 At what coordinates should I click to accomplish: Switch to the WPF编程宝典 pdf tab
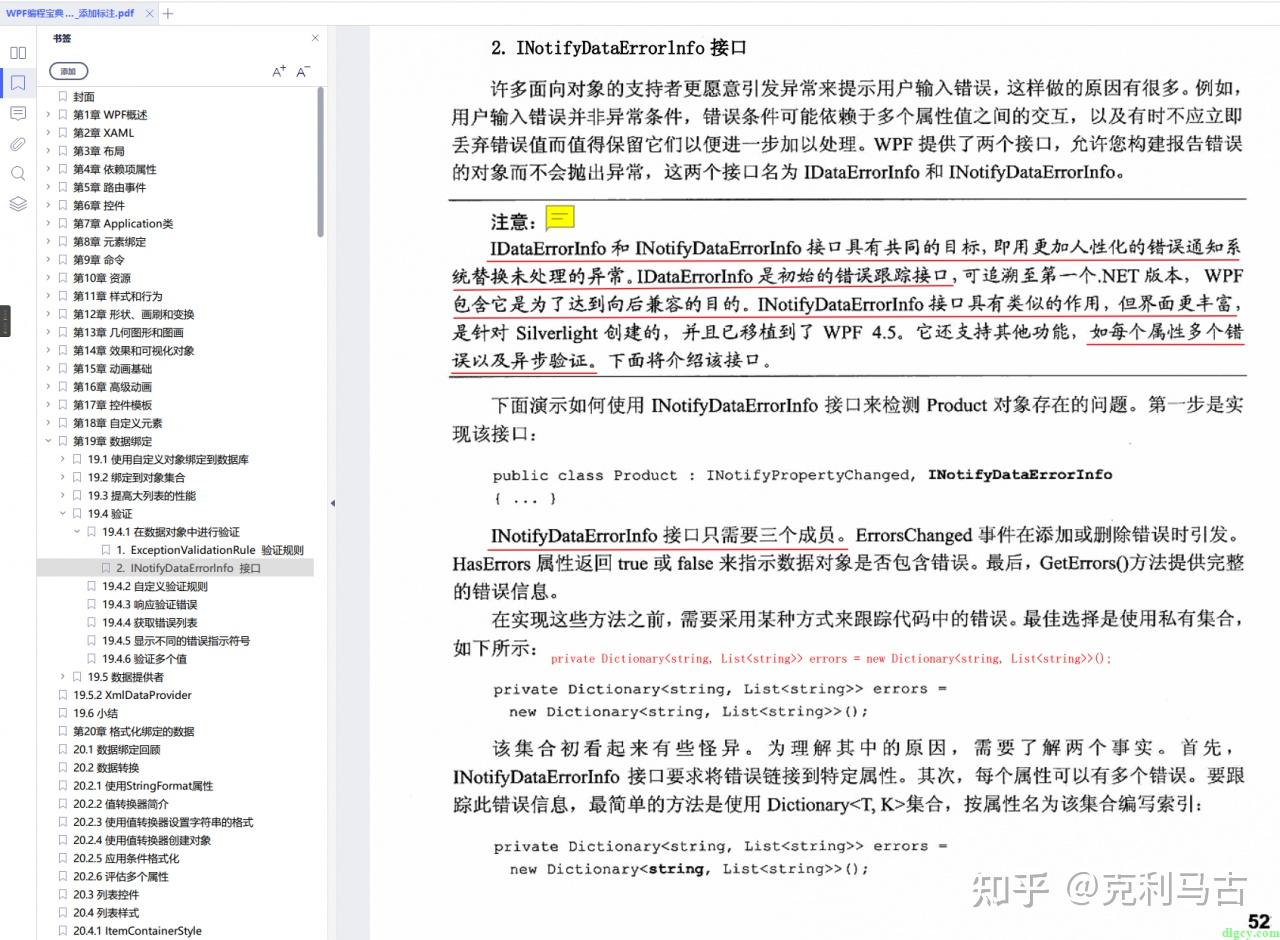point(70,13)
